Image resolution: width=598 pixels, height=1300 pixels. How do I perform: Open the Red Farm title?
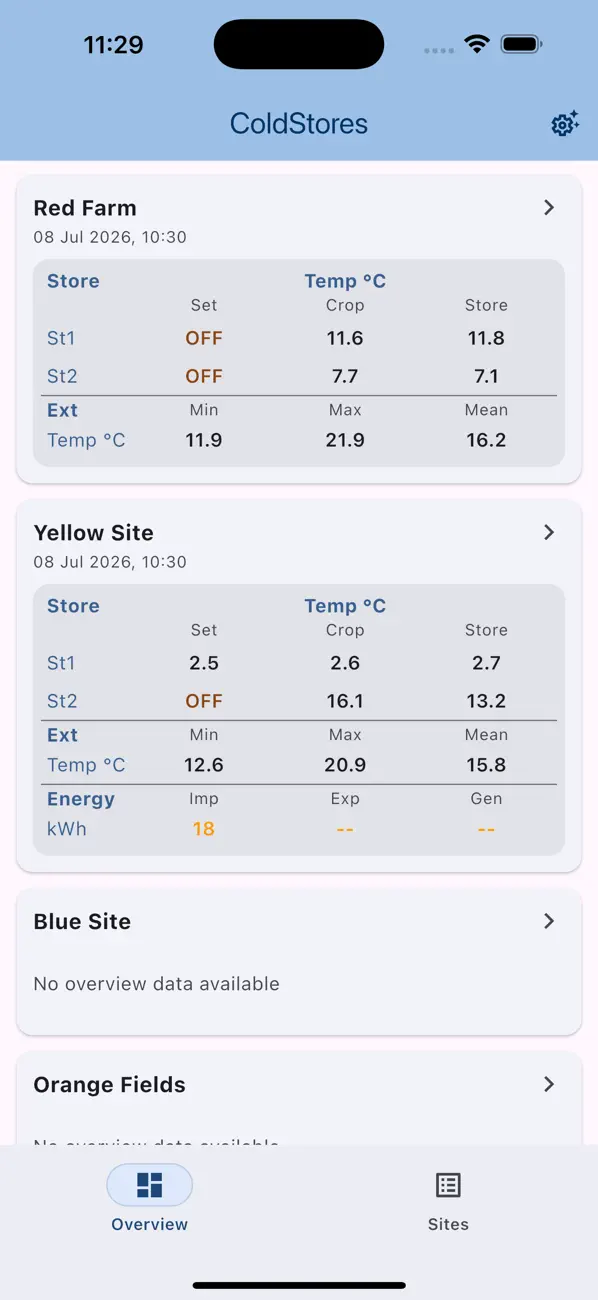85,208
